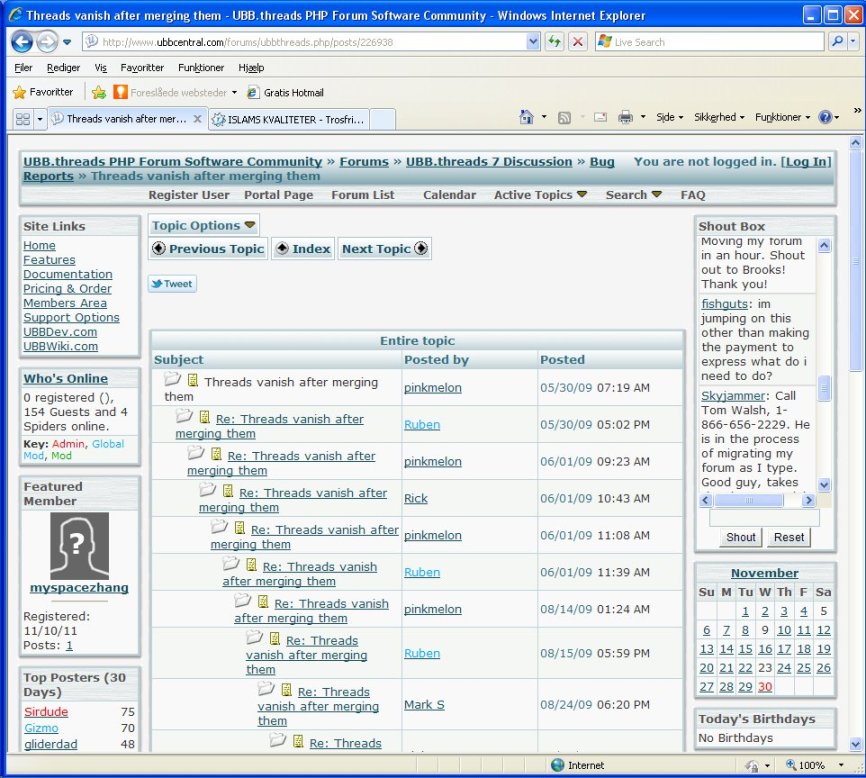Click Shout Box horizontal scrollbar thumb
The width and height of the screenshot is (866, 778).
coord(748,500)
